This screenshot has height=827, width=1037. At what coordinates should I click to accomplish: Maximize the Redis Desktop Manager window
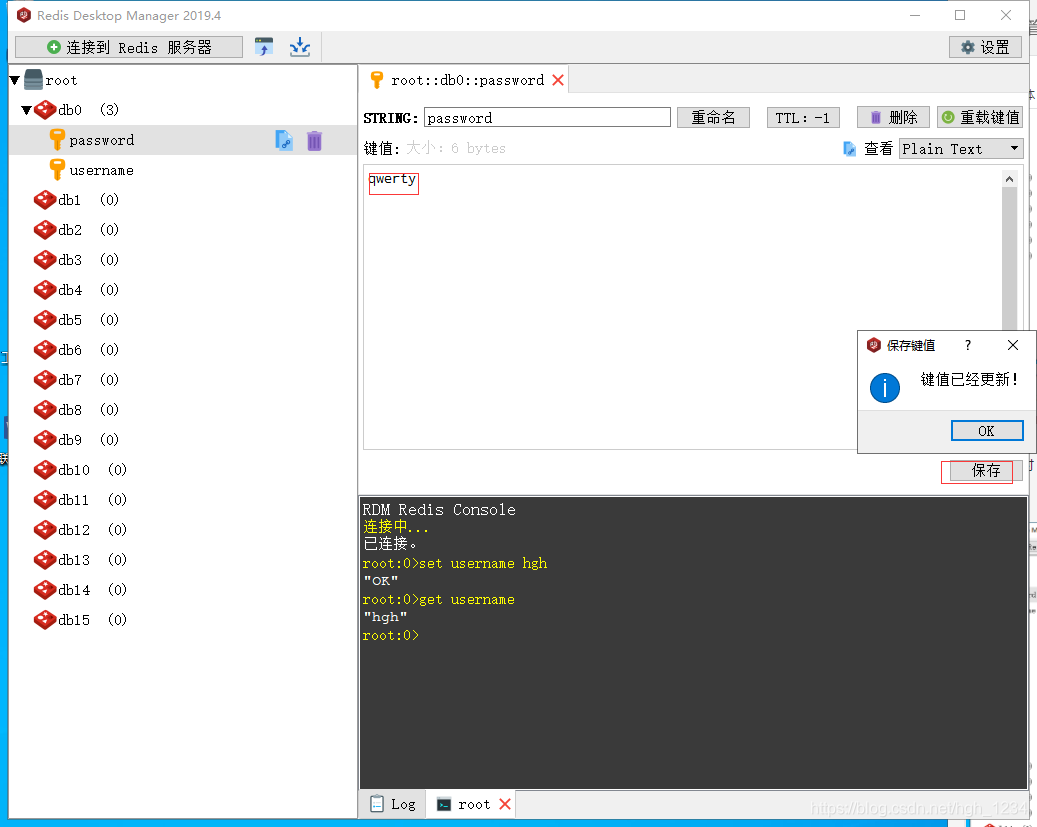(x=960, y=15)
